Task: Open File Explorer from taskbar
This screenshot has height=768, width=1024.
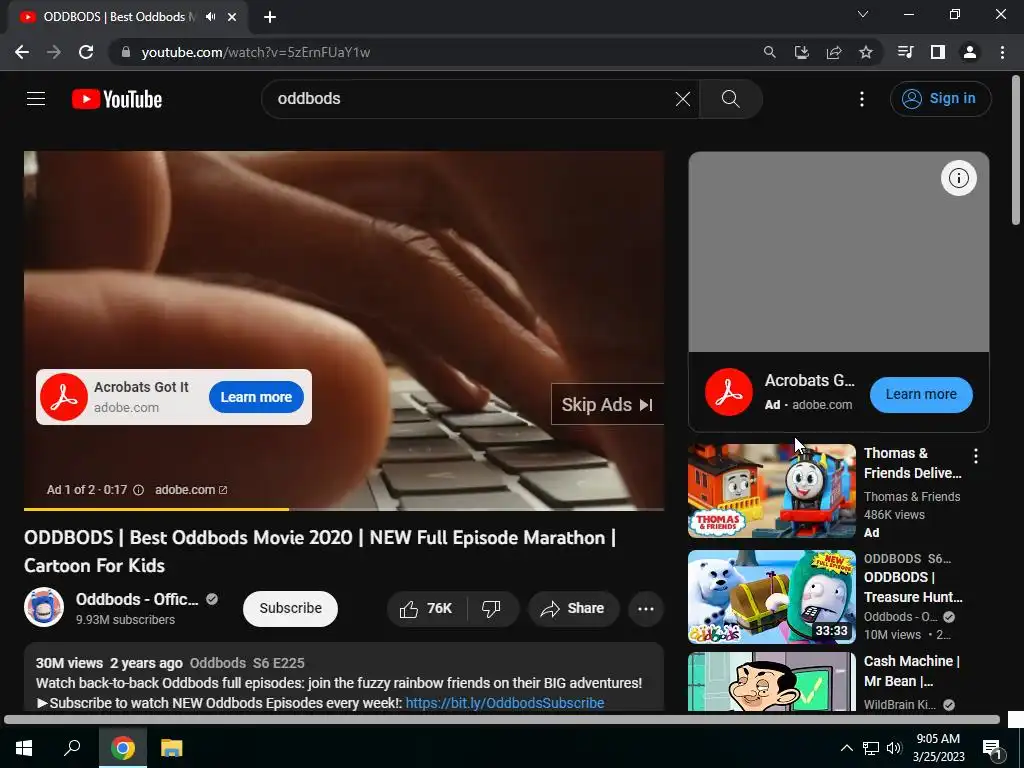Action: 172,748
